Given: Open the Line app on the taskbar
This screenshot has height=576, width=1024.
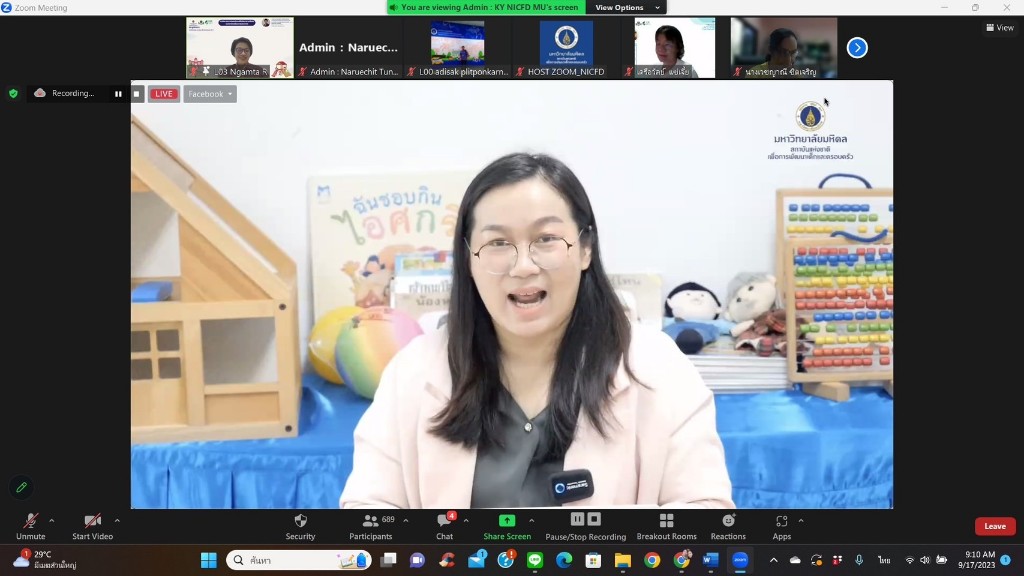Looking at the screenshot, I should (535, 560).
